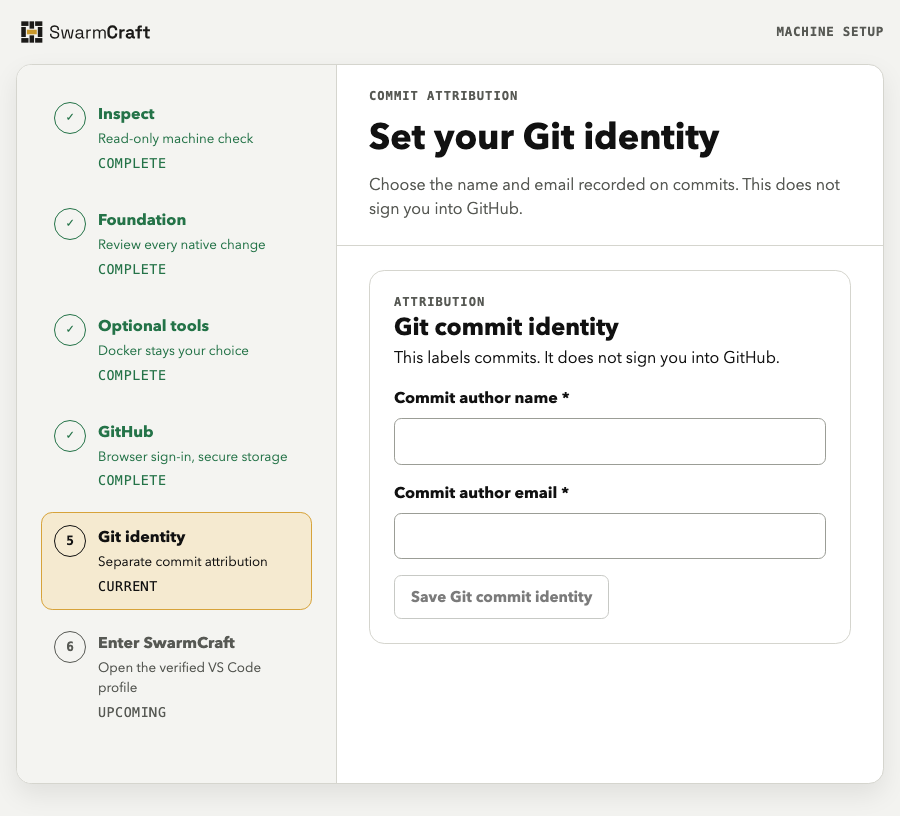The image size is (900, 816).
Task: Click 'Docker stays your choice' text
Action: [x=173, y=351]
